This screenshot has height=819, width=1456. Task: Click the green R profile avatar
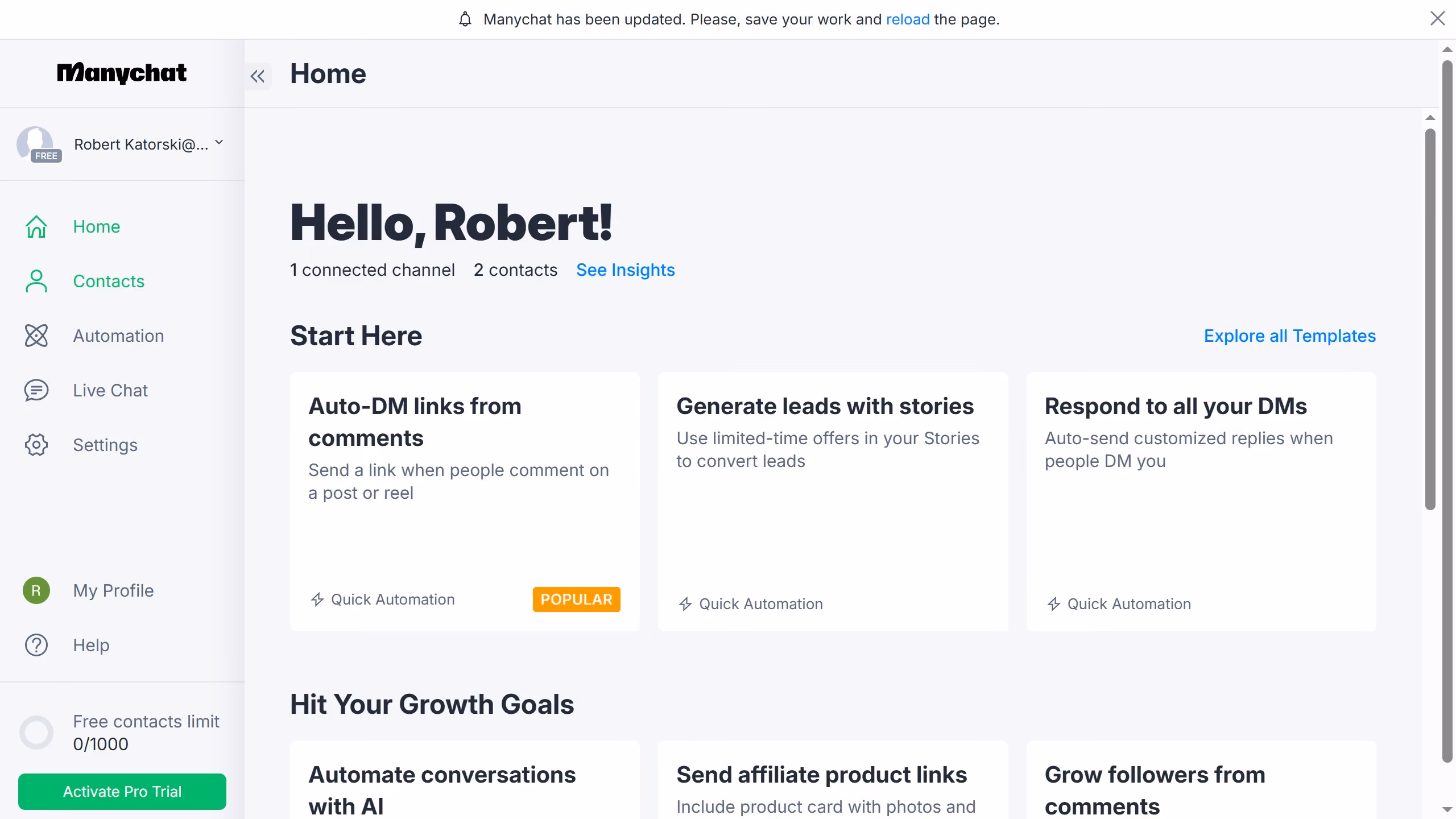tap(36, 590)
